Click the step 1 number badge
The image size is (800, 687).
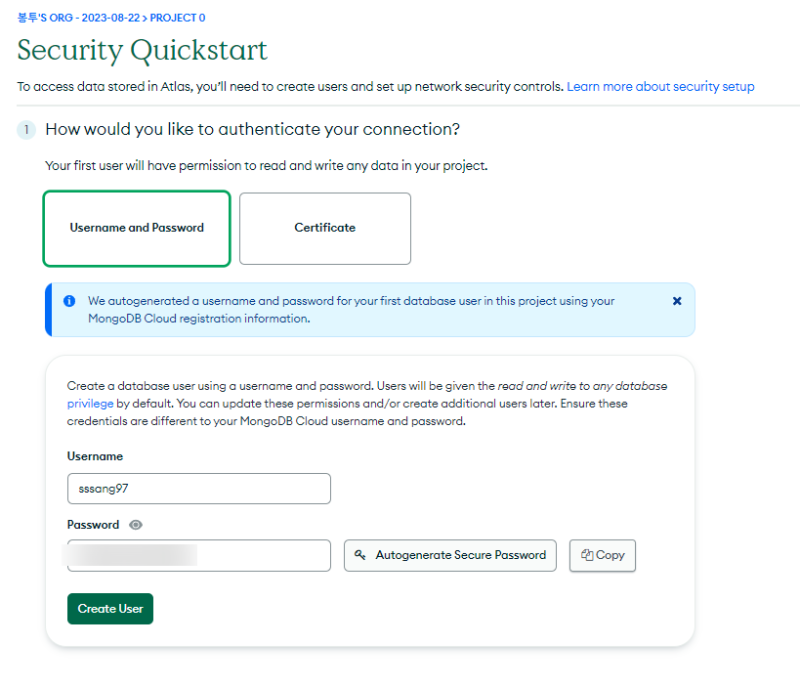27,130
